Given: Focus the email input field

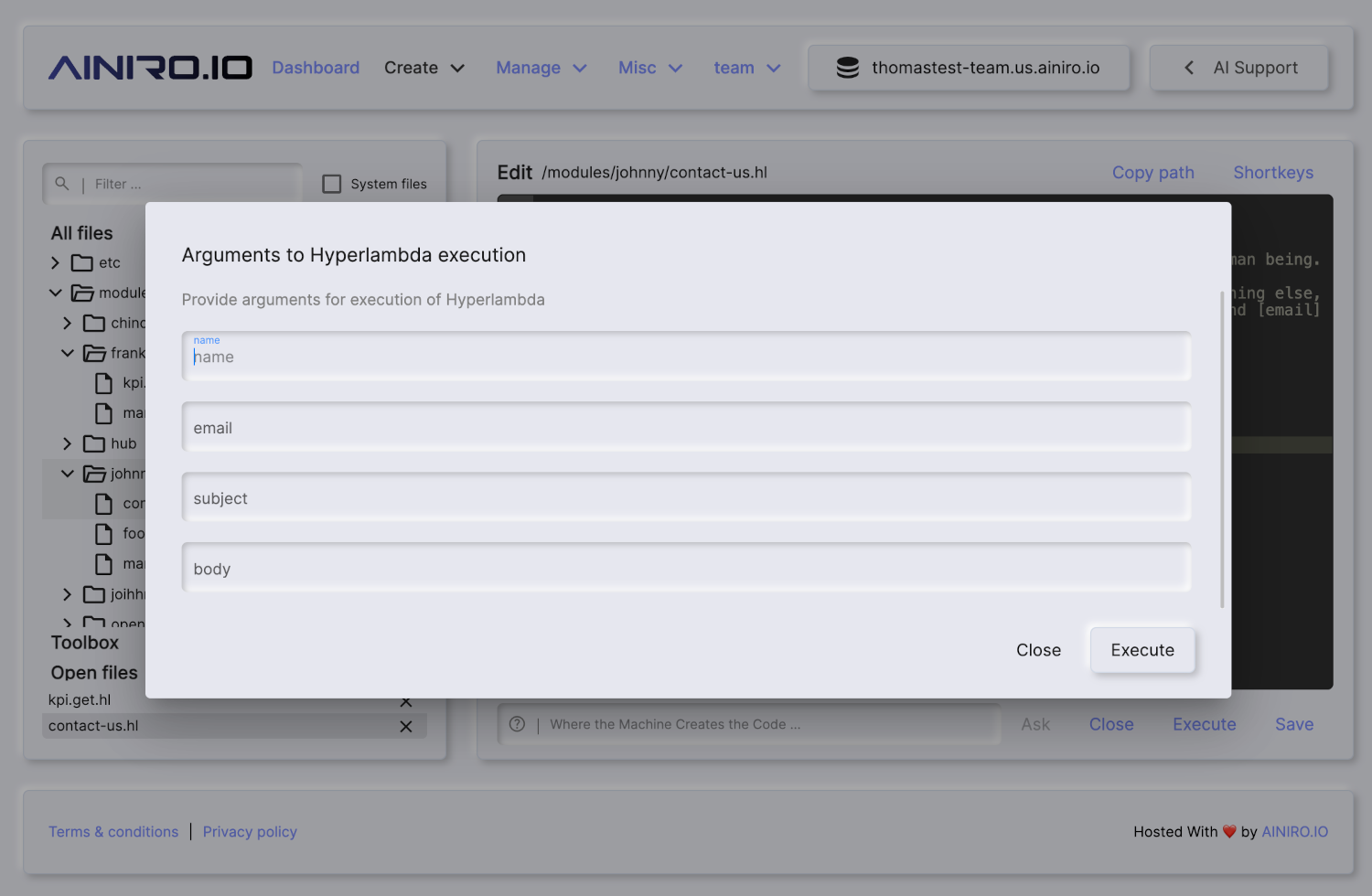Looking at the screenshot, I should (x=686, y=428).
